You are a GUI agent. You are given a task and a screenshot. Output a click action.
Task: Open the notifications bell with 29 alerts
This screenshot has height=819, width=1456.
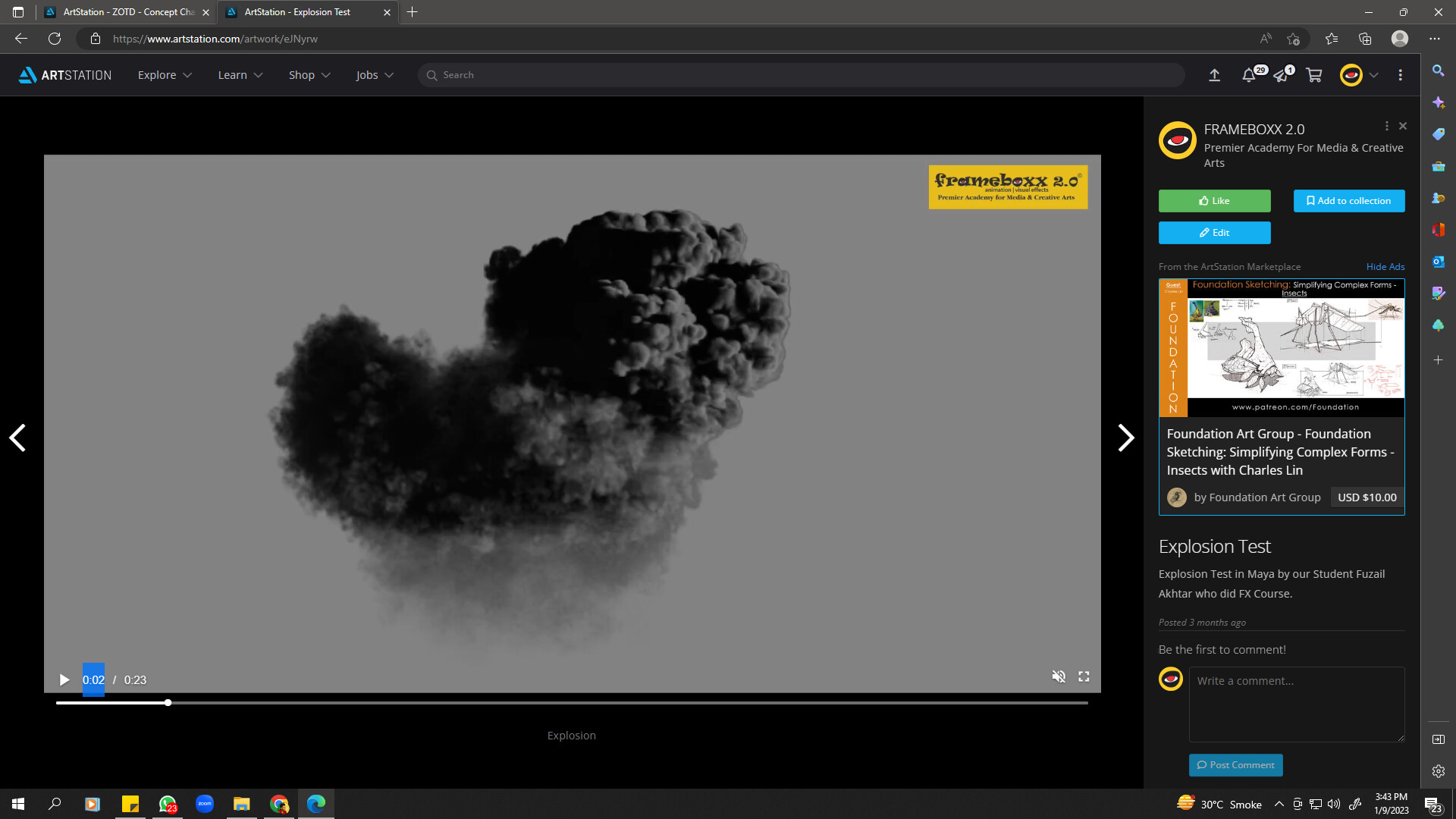[x=1248, y=75]
